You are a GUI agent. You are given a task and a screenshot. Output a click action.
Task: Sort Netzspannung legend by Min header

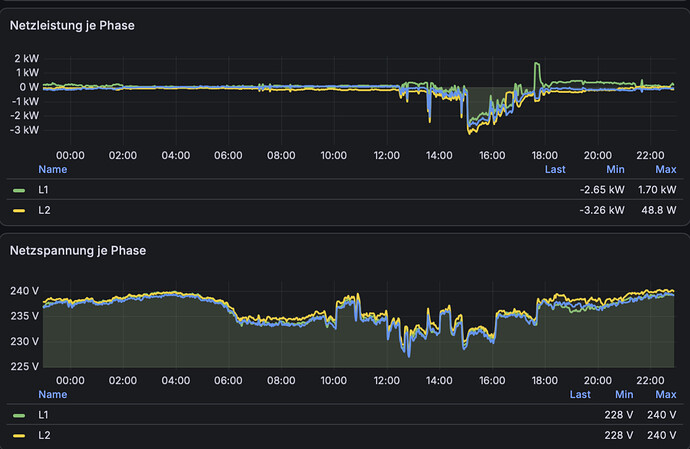click(624, 394)
